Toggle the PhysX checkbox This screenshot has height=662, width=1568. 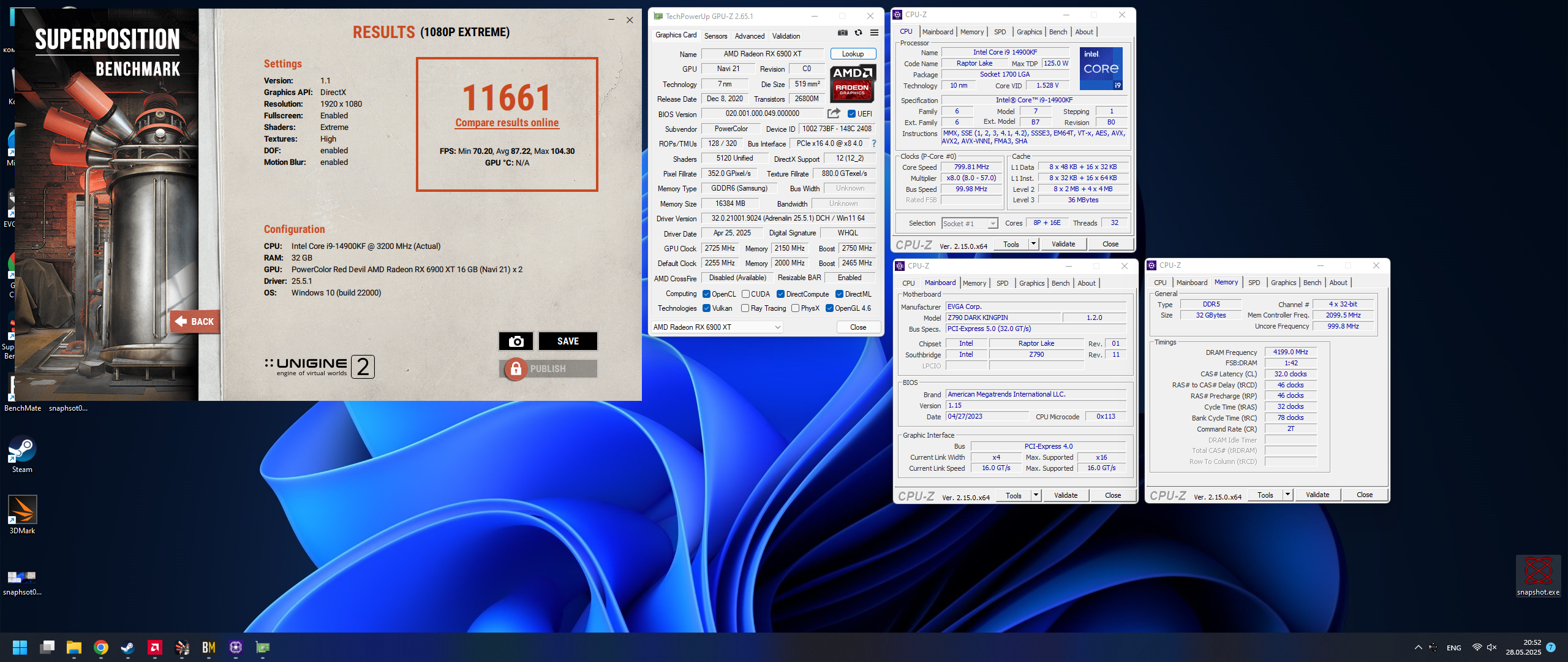pyautogui.click(x=795, y=308)
